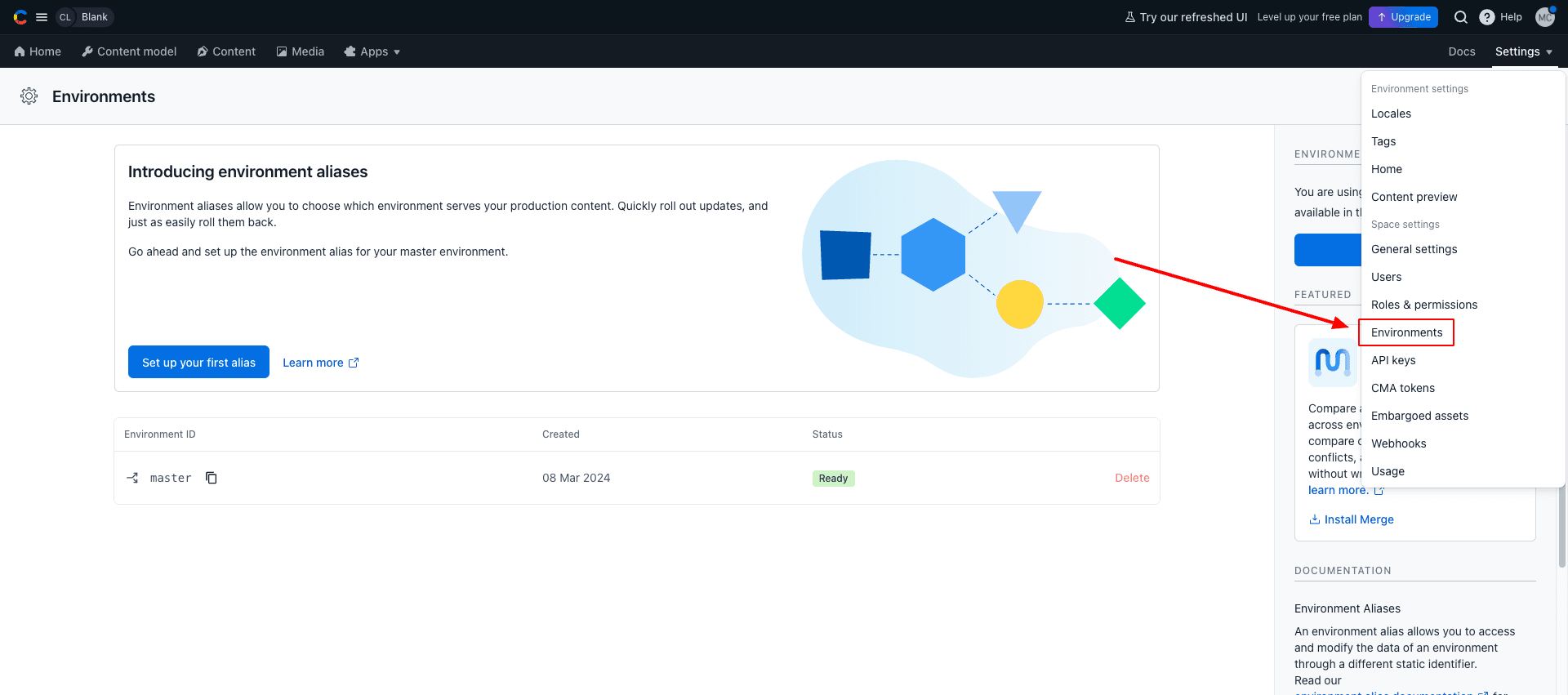Click the Contentful logo icon
1568x695 pixels.
(20, 17)
